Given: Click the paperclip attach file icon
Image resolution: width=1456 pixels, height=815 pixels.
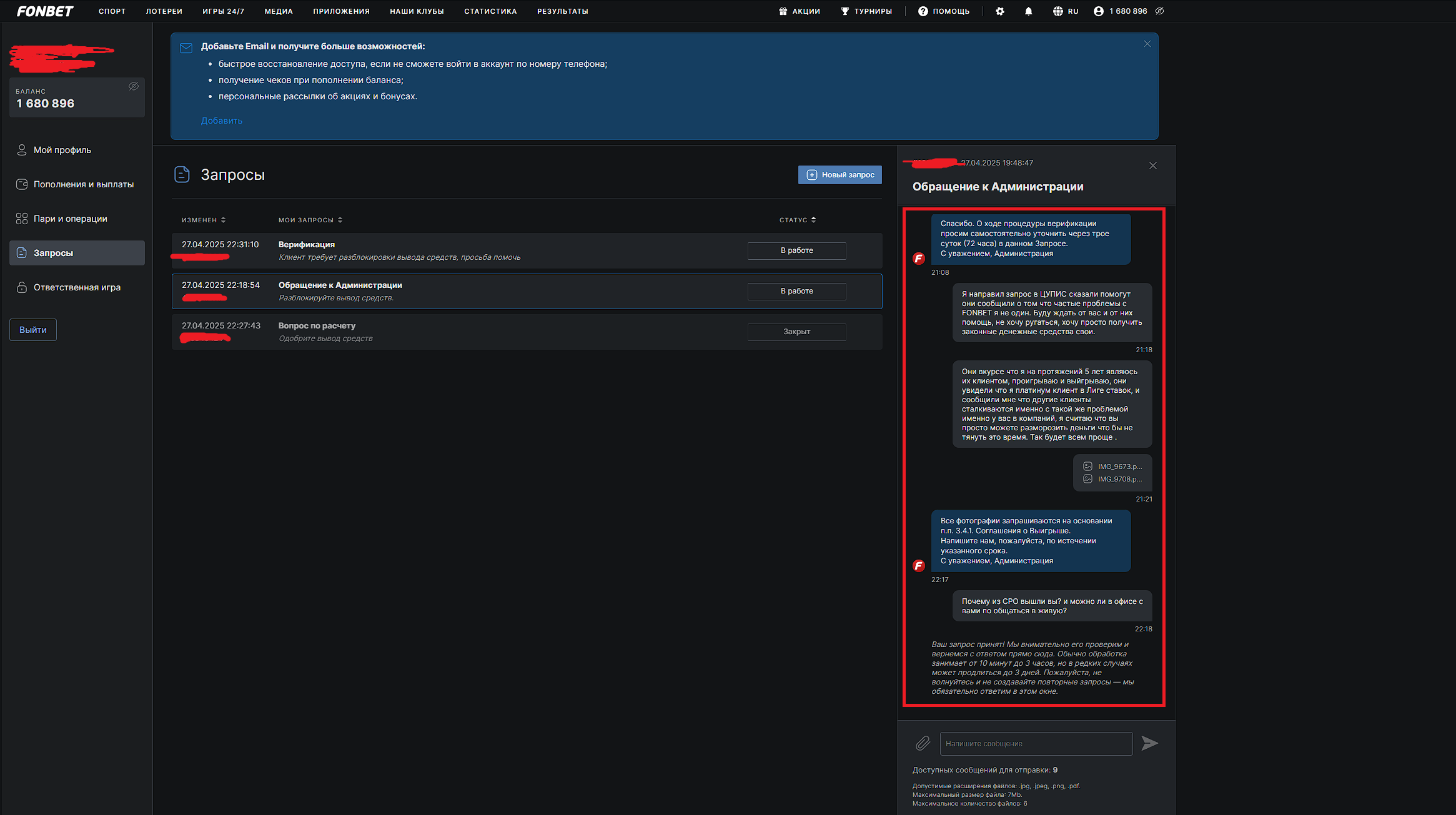Looking at the screenshot, I should click(x=923, y=743).
